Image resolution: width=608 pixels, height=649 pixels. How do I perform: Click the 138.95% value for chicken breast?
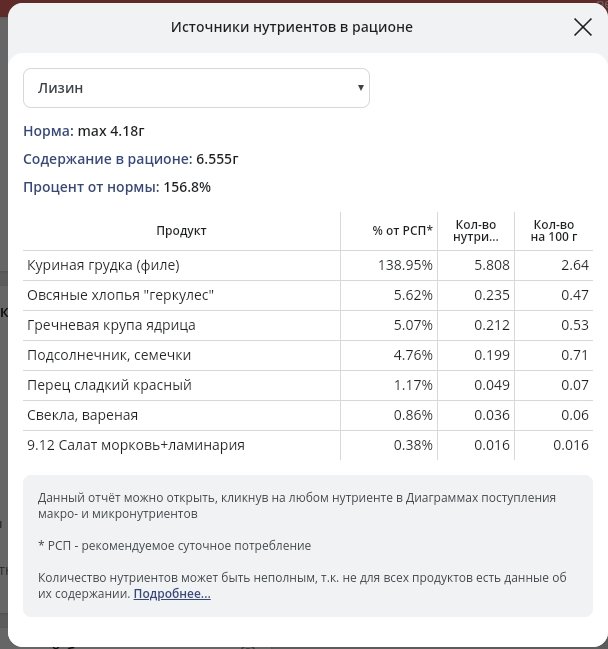tap(406, 265)
